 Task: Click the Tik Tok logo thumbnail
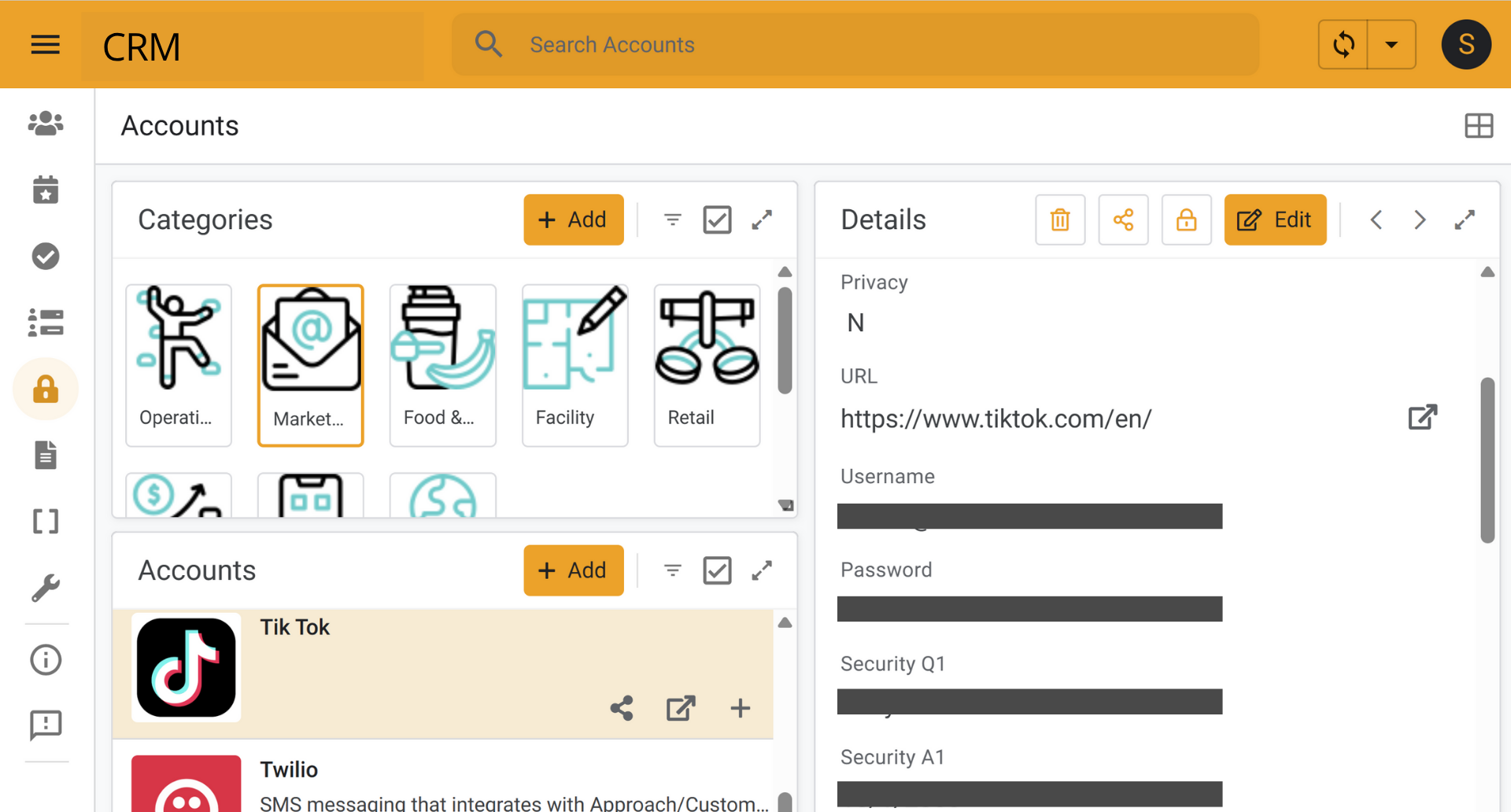(x=187, y=667)
